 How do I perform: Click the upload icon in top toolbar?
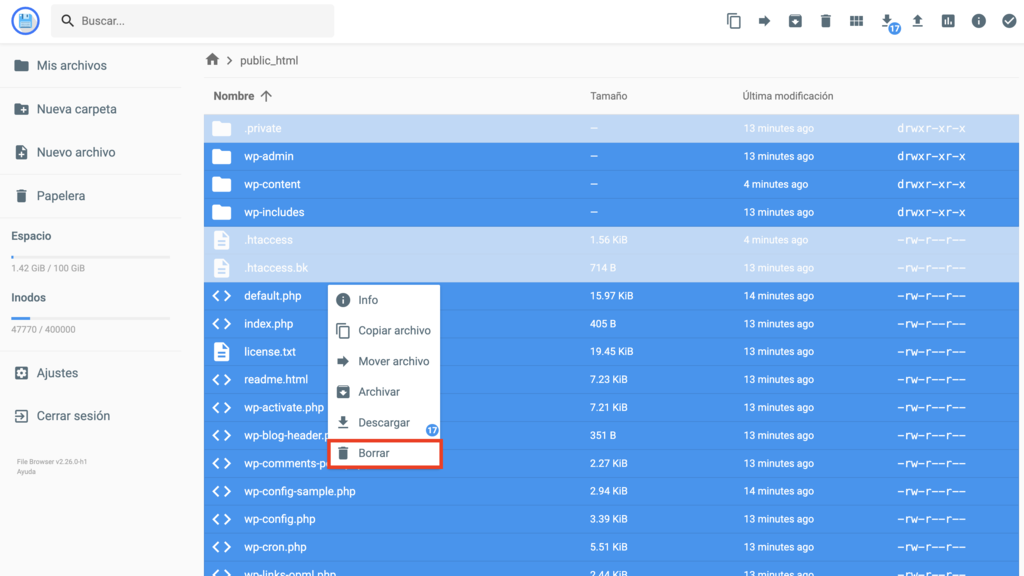coord(917,21)
